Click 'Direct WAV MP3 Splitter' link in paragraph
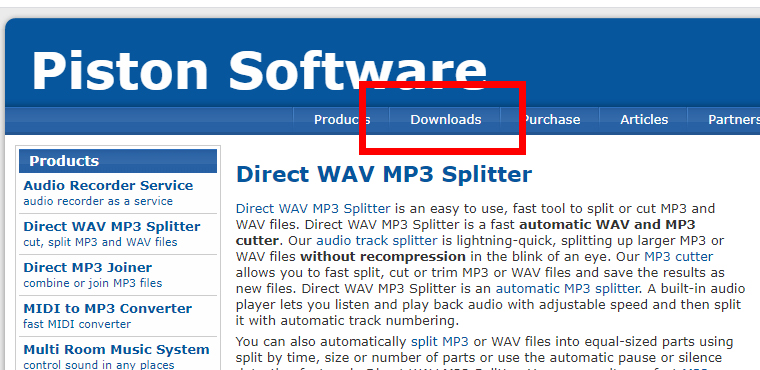Viewport: 760px width, 370px height. tap(313, 209)
